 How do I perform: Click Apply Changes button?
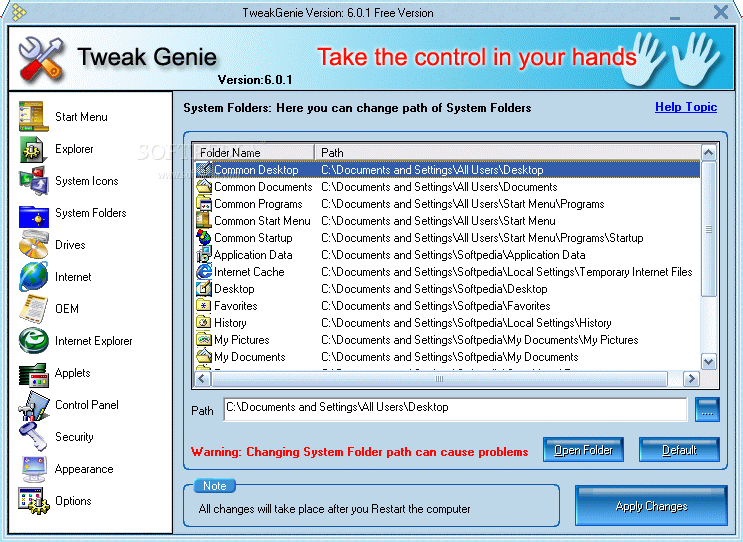tap(651, 506)
